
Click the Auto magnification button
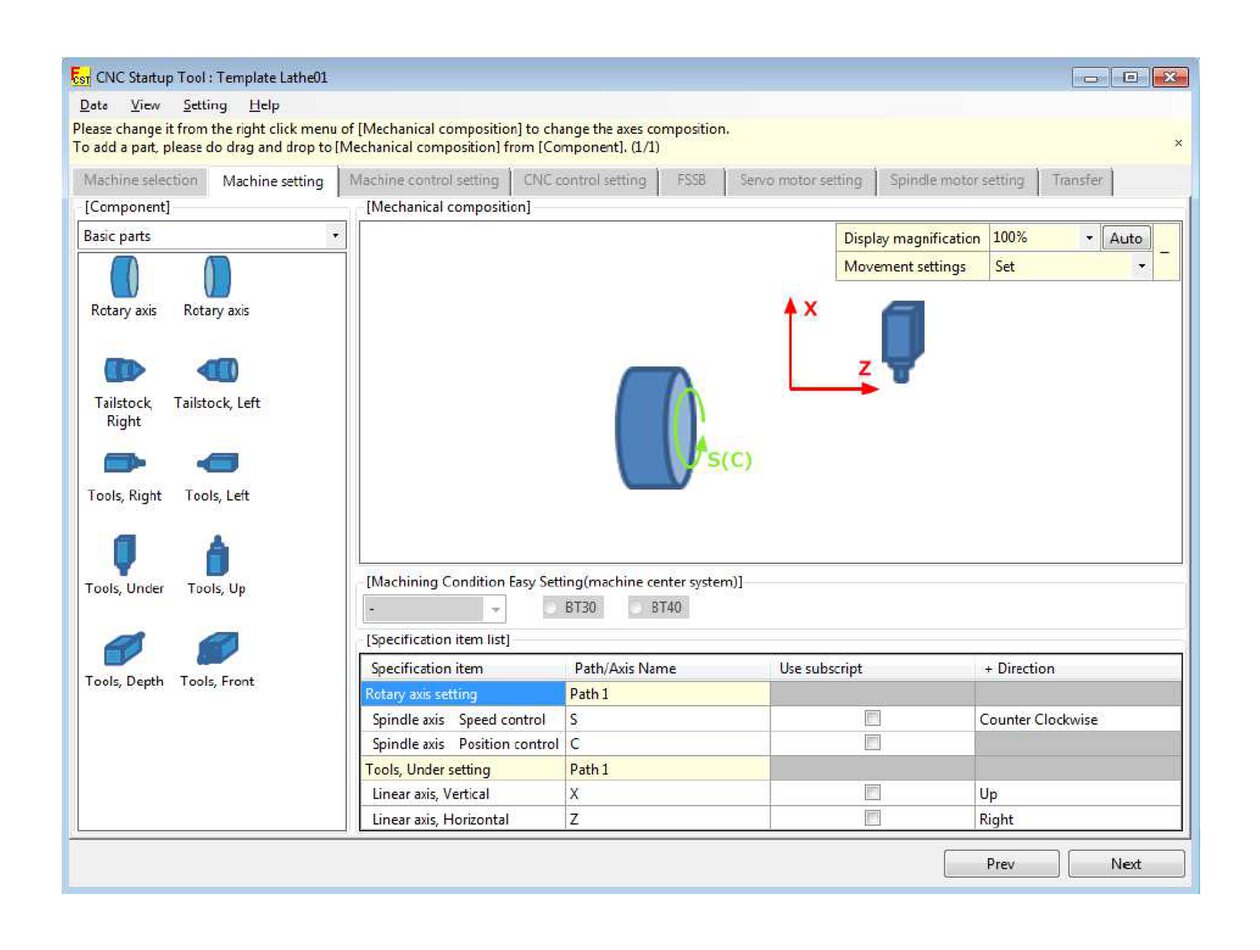click(1126, 238)
